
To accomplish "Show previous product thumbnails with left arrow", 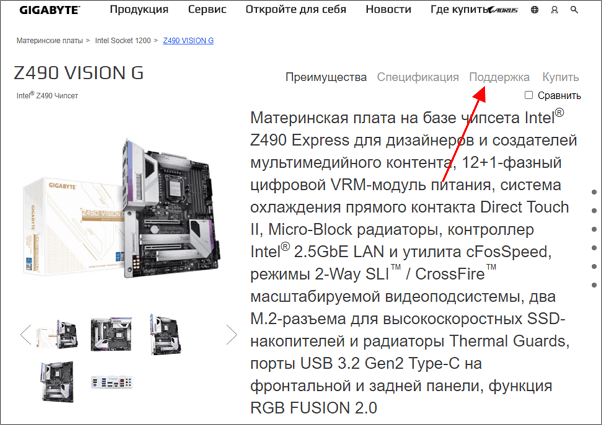I will [x=26, y=334].
